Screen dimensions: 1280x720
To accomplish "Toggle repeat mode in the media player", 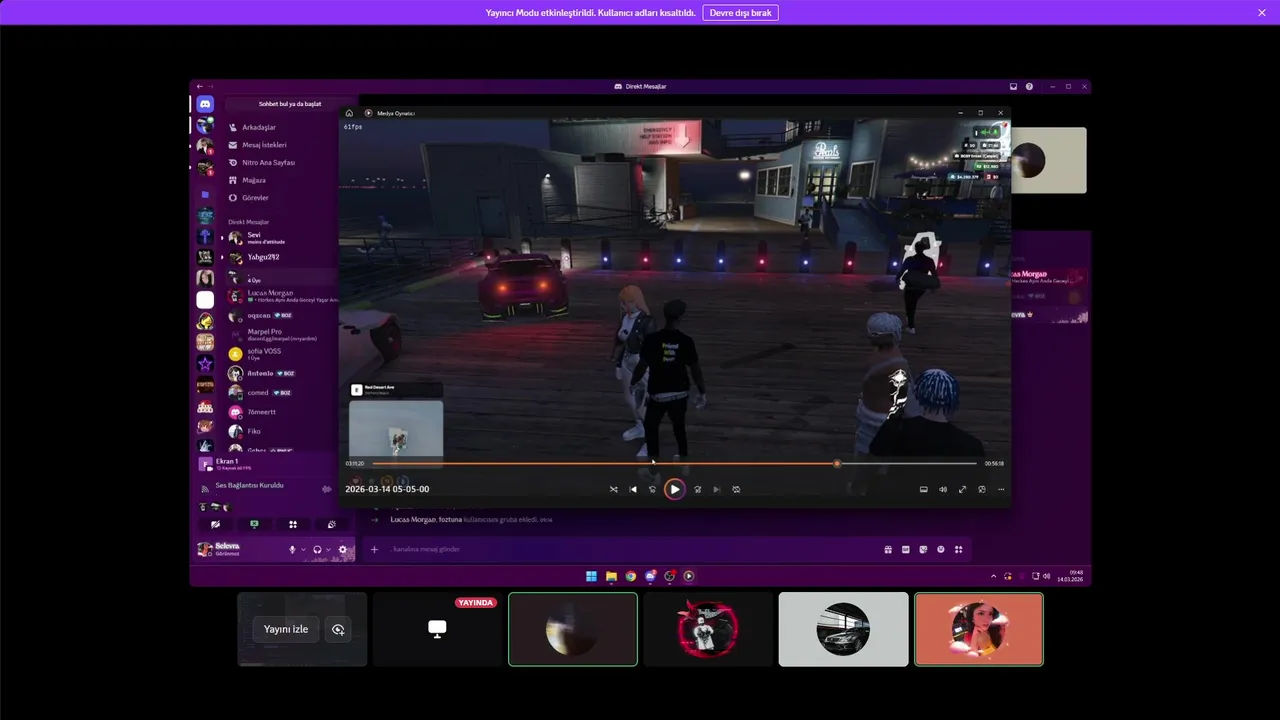I will [736, 489].
